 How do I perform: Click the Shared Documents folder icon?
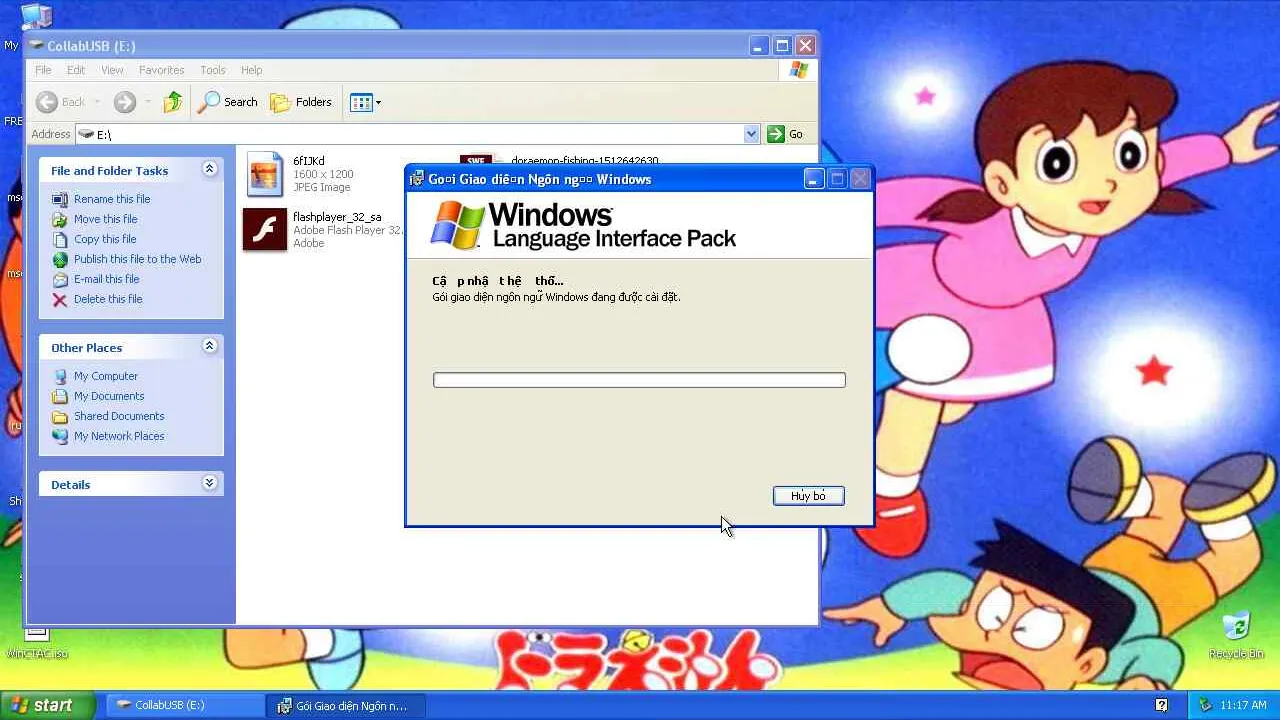click(x=60, y=416)
